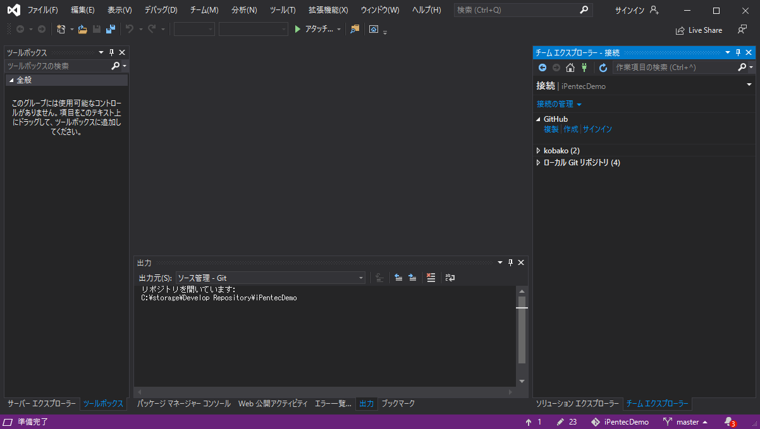
Task: Click the Output scrollbar down arrow
Action: click(x=522, y=381)
